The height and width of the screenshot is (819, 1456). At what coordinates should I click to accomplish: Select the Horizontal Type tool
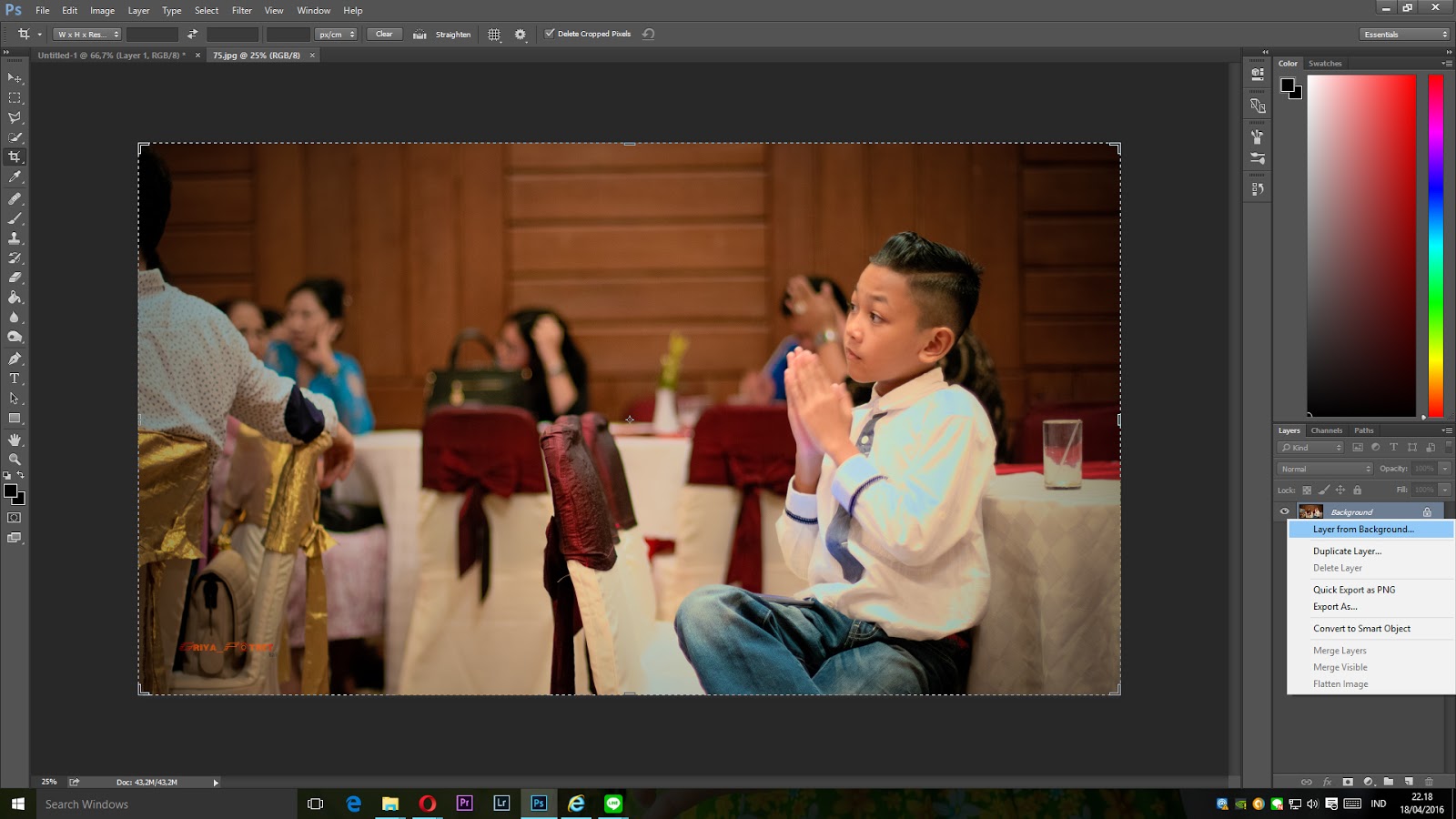[x=15, y=379]
